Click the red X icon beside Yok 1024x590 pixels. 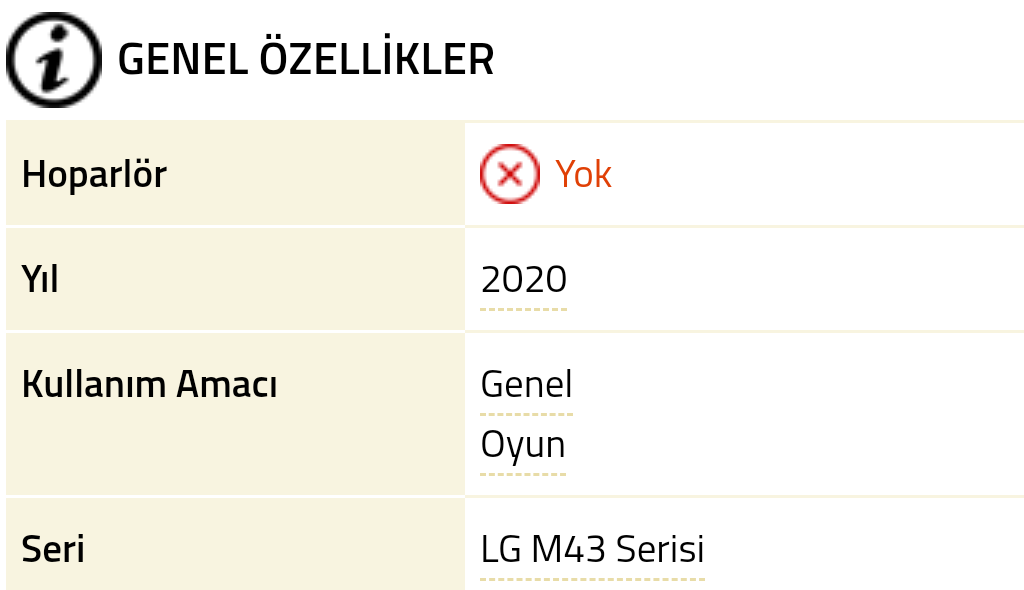[510, 175]
